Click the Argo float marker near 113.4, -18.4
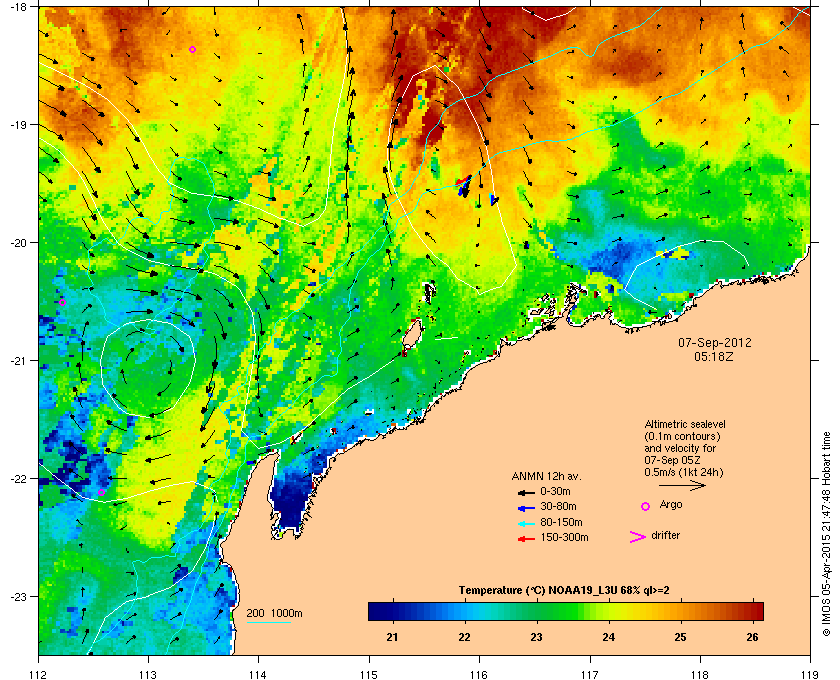The height and width of the screenshot is (680, 840). (192, 49)
